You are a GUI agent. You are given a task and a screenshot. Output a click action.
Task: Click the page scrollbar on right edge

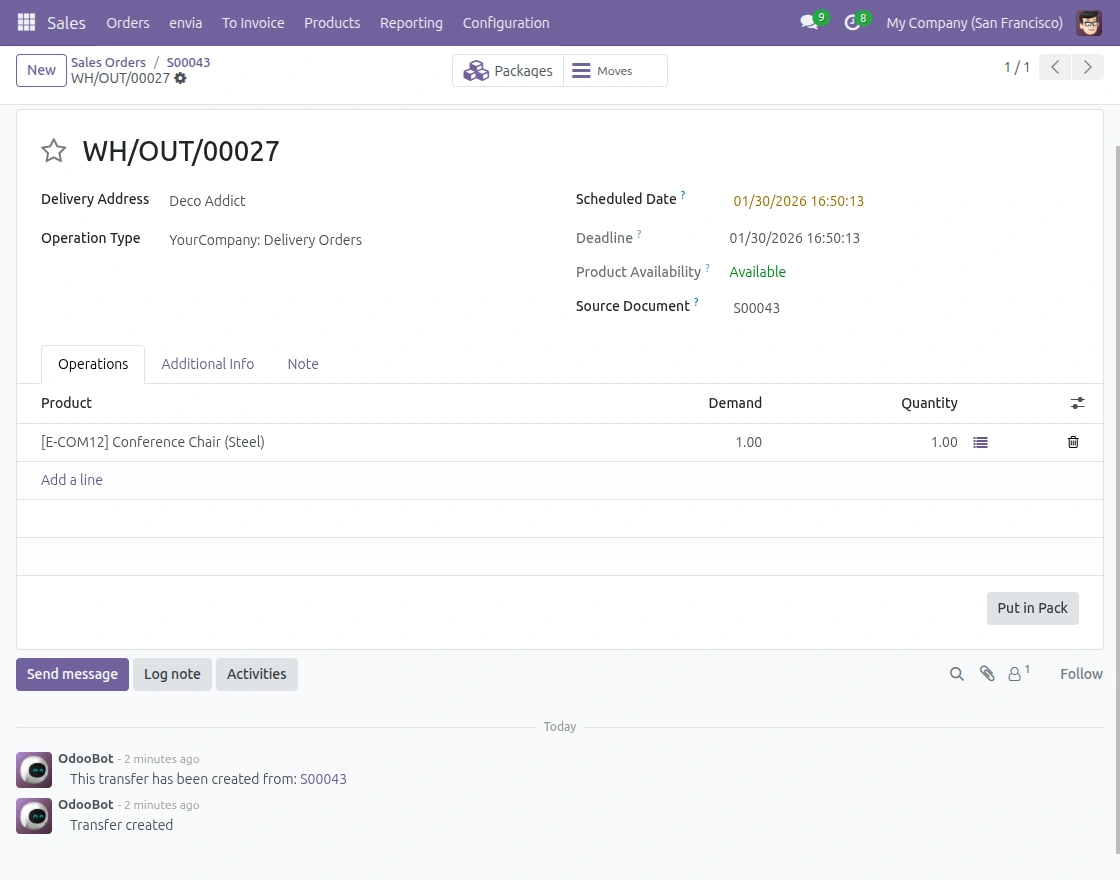(x=1116, y=500)
